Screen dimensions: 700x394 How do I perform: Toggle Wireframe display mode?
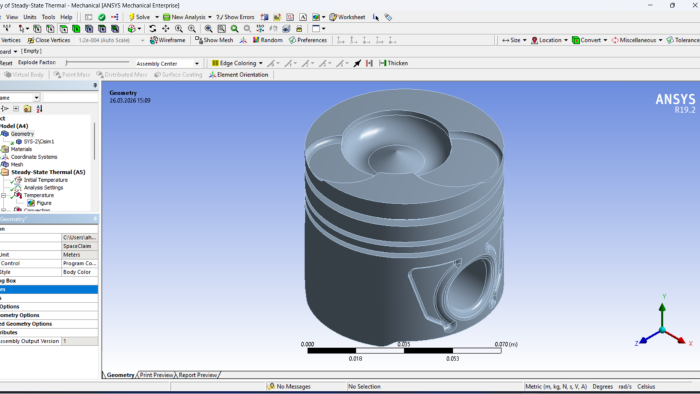tap(167, 40)
